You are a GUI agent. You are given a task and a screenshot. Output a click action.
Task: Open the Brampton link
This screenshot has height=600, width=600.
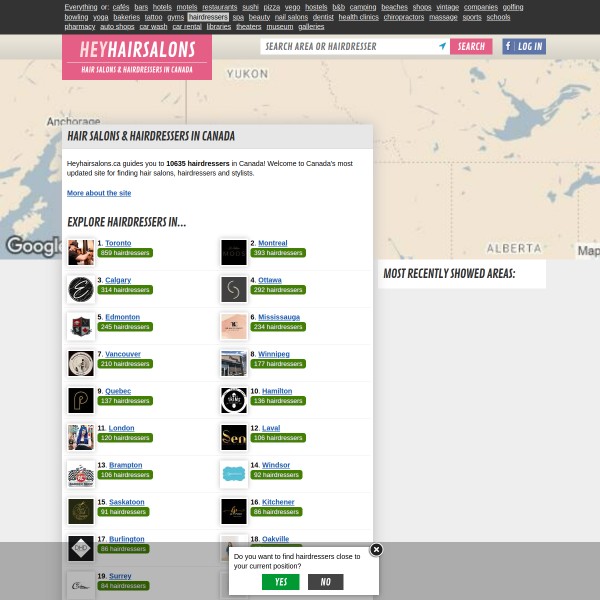(x=126, y=465)
